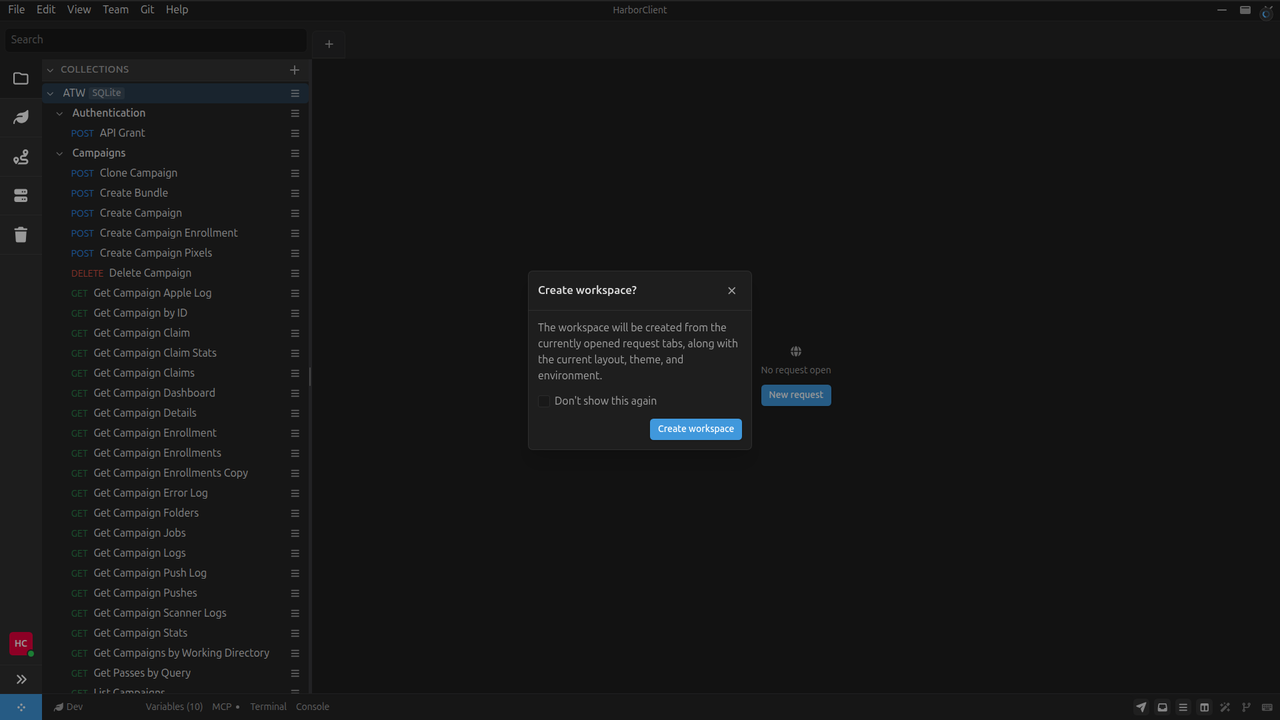Collapse the COLLECTIONS section
Screen dimensions: 1280x720
(x=50, y=70)
